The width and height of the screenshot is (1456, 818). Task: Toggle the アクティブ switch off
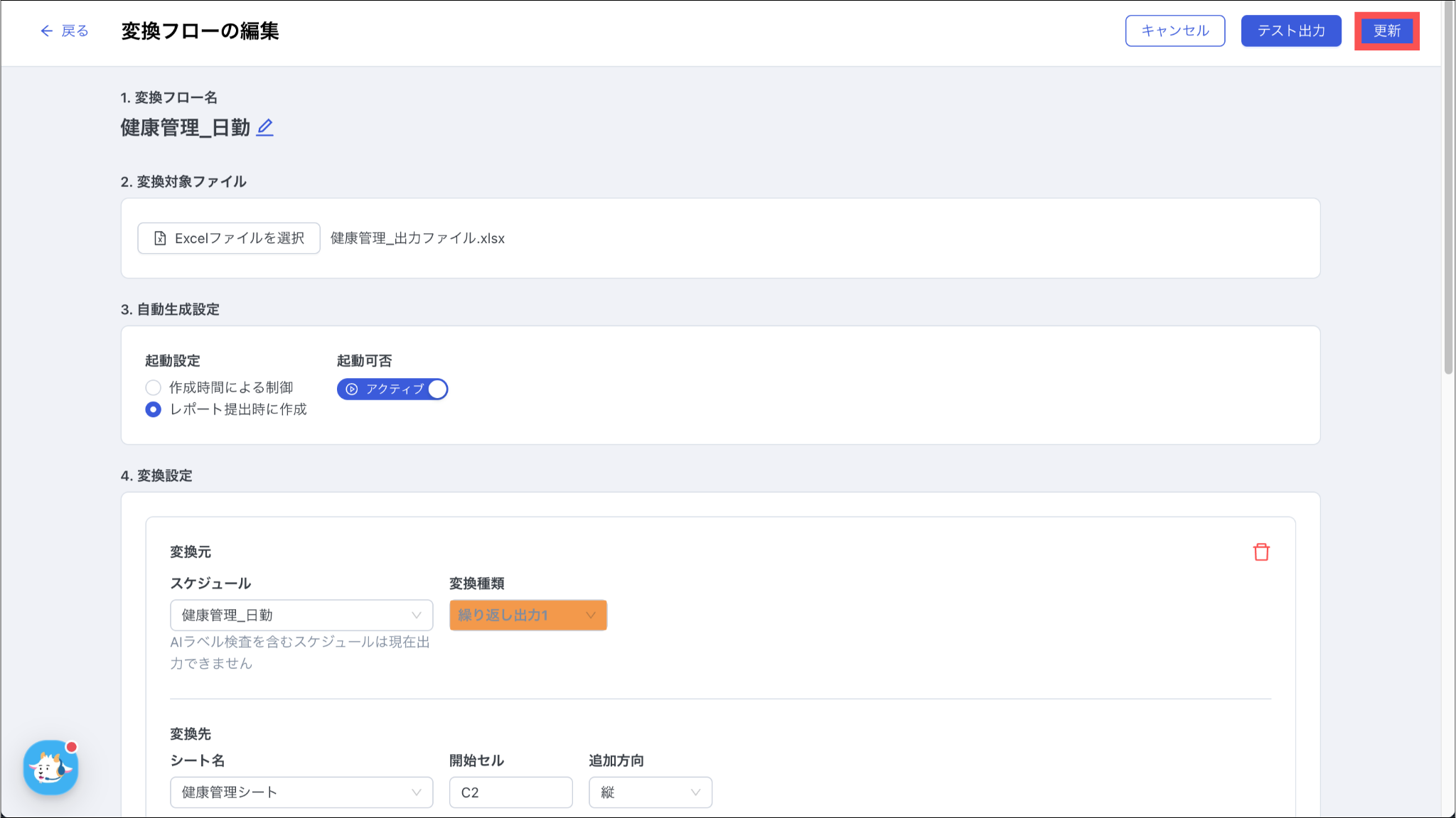[437, 389]
